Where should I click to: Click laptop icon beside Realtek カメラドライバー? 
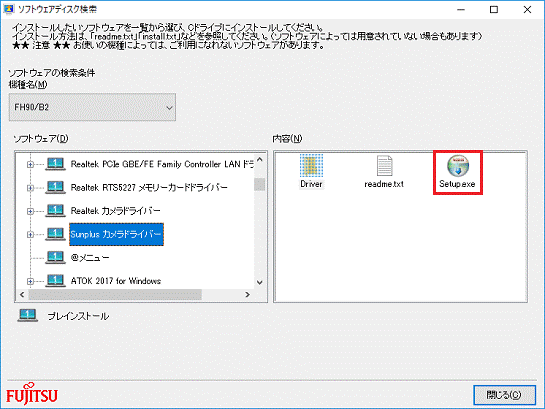(x=55, y=210)
